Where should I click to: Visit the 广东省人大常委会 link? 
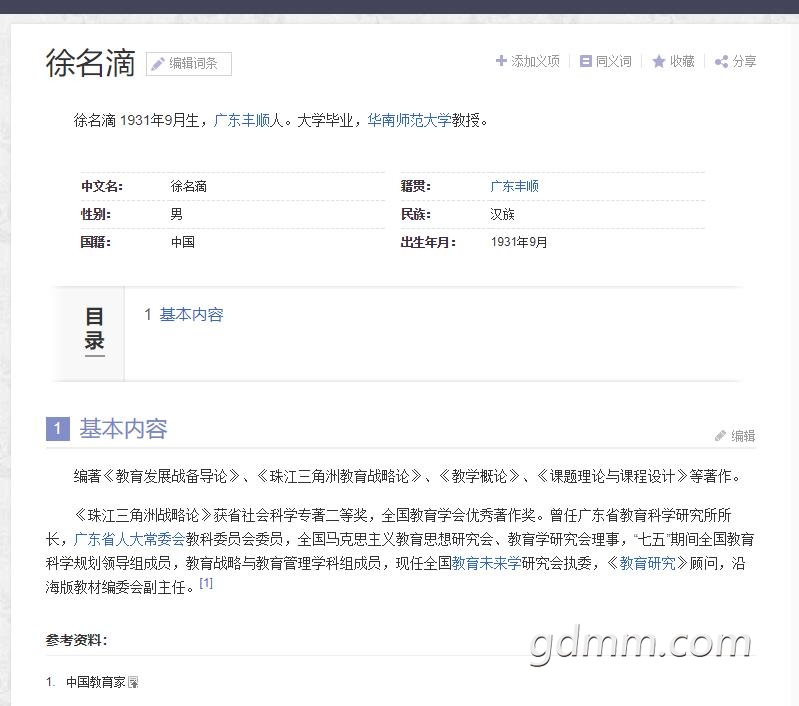point(129,540)
